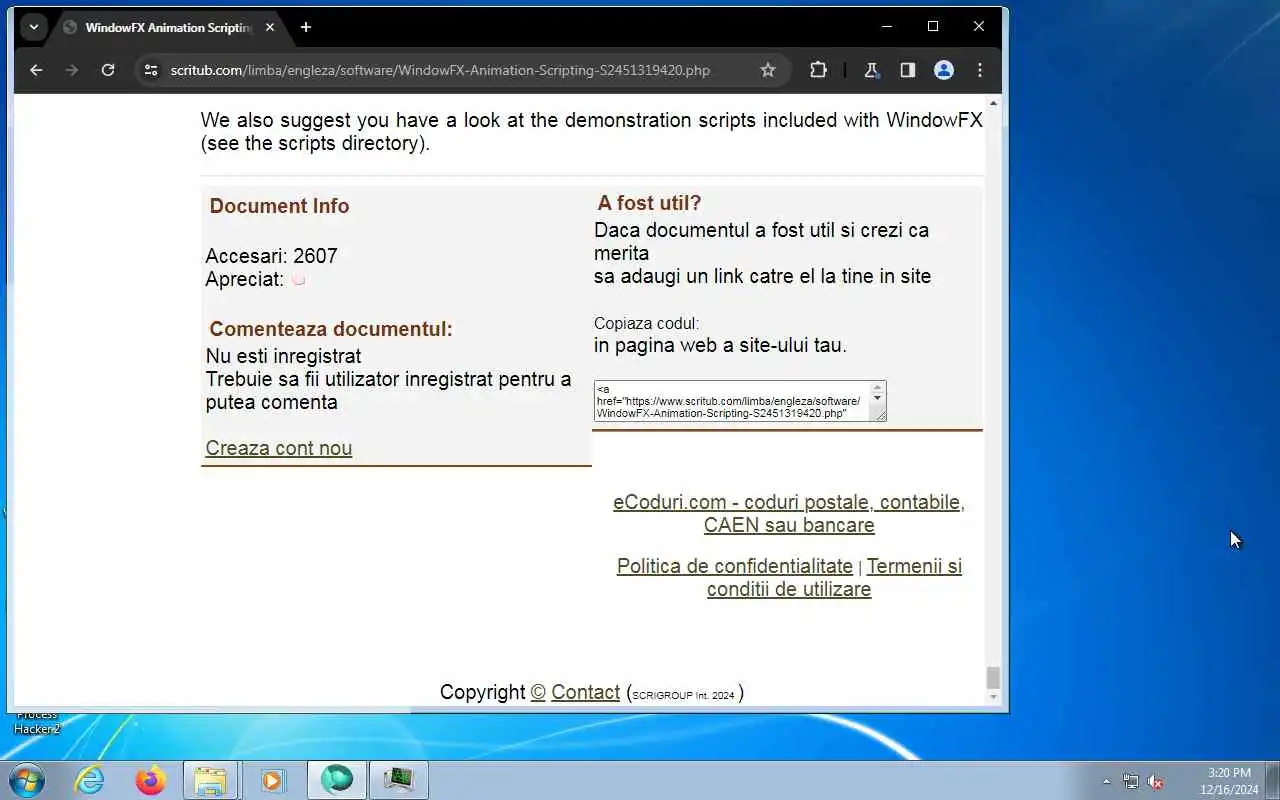Click the 'Copiaza codul:' label
1280x800 pixels.
(646, 323)
